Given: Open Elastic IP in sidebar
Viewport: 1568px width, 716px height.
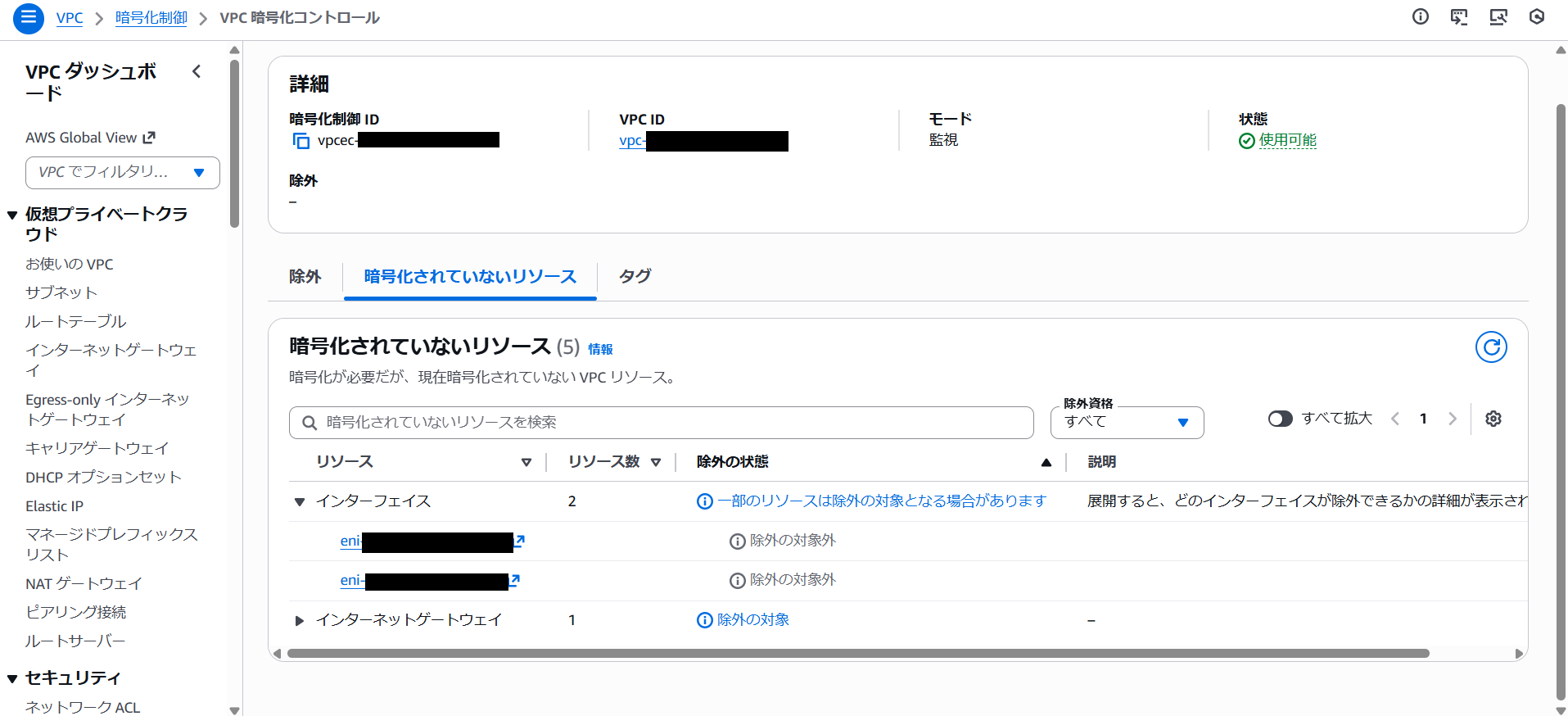Looking at the screenshot, I should point(54,506).
